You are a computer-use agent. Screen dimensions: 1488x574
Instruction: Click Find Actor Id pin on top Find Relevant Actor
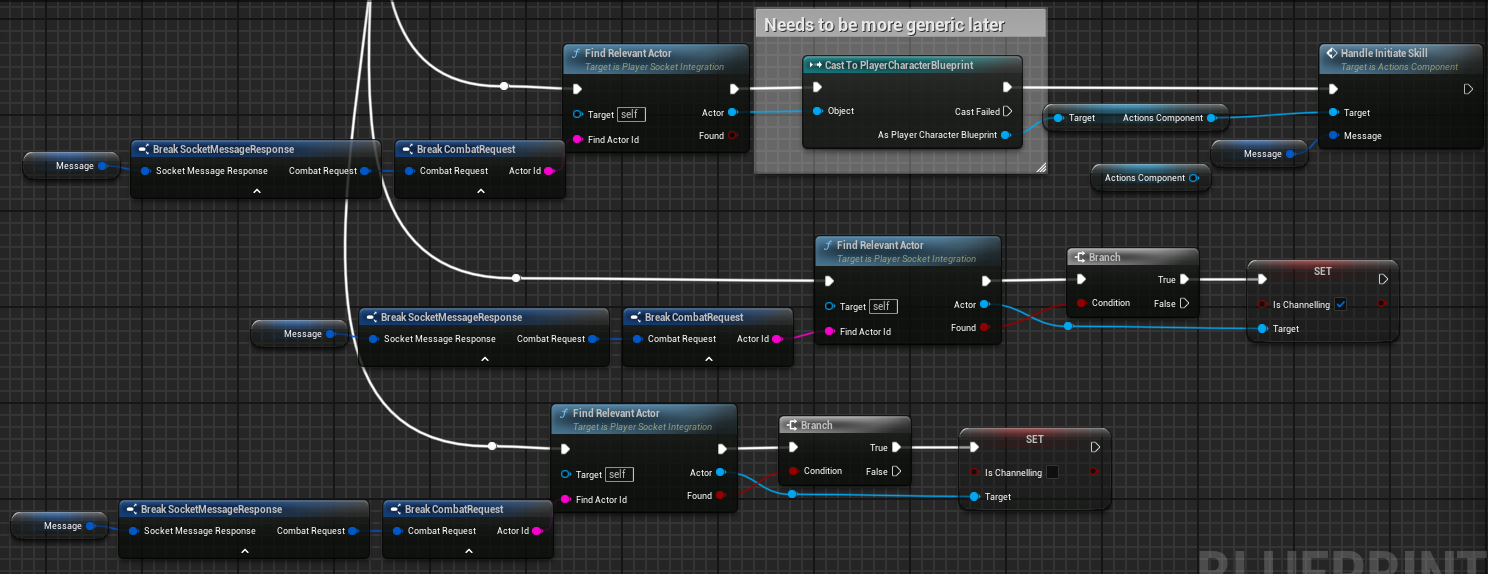tap(577, 140)
